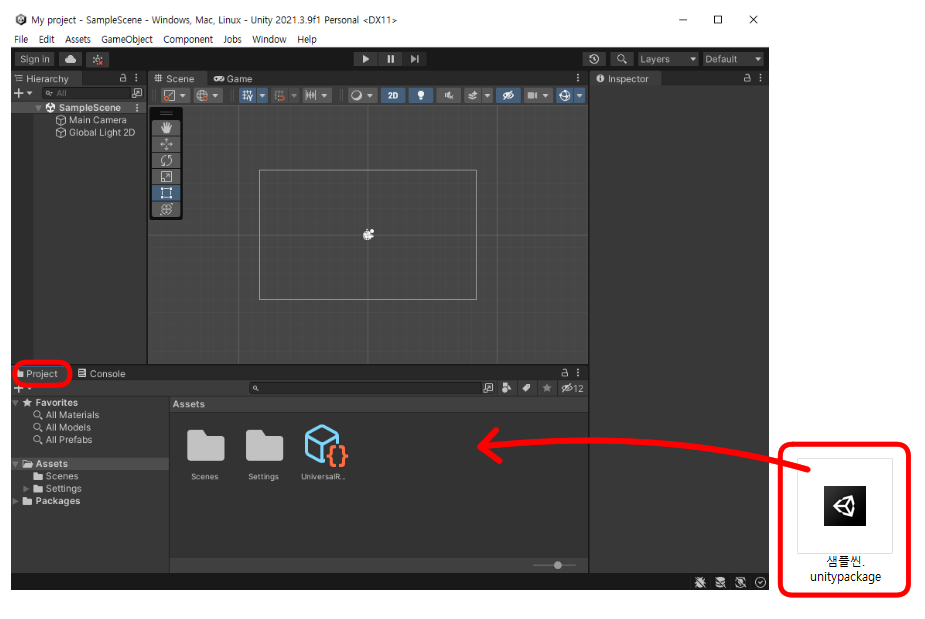The image size is (925, 619).
Task: Open Undo History
Action: tap(594, 59)
